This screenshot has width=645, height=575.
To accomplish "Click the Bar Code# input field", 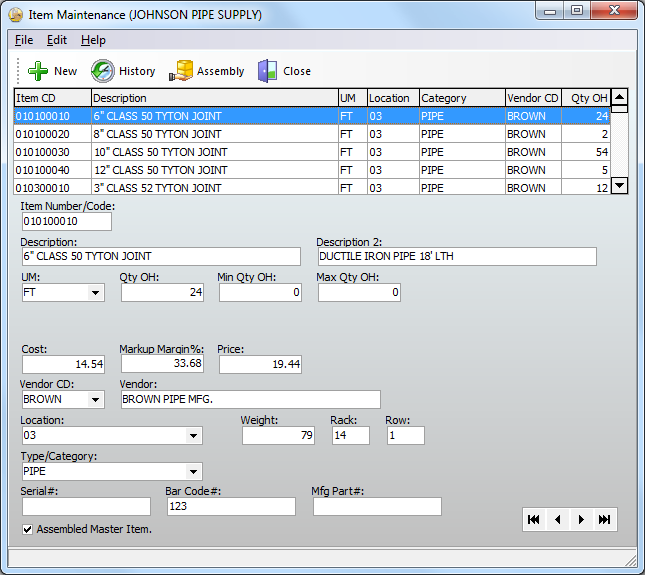I will tap(230, 507).
